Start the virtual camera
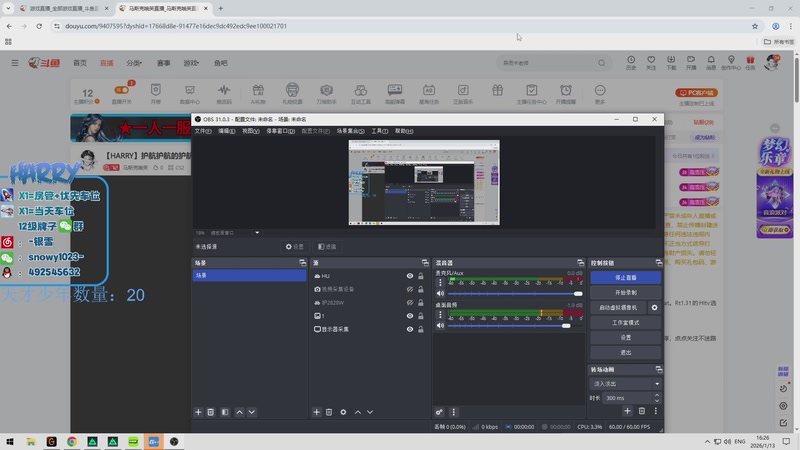Image resolution: width=800 pixels, height=450 pixels. (618, 308)
